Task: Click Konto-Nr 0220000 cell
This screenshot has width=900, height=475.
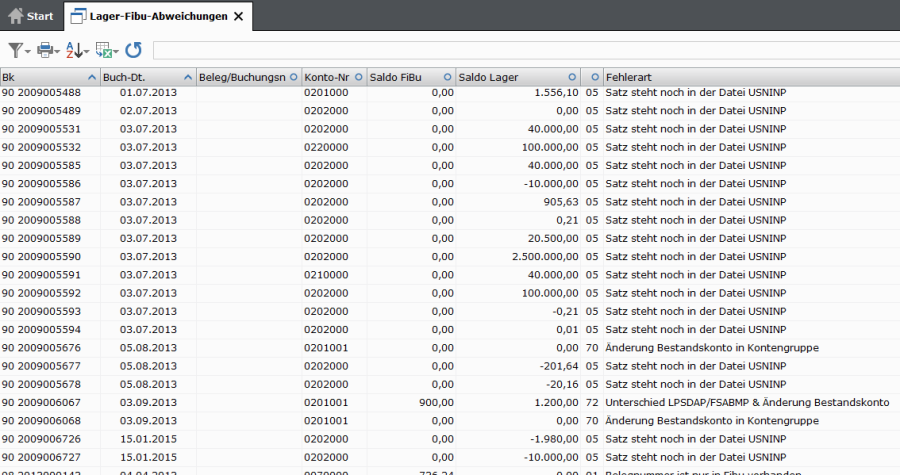Action: [326, 147]
